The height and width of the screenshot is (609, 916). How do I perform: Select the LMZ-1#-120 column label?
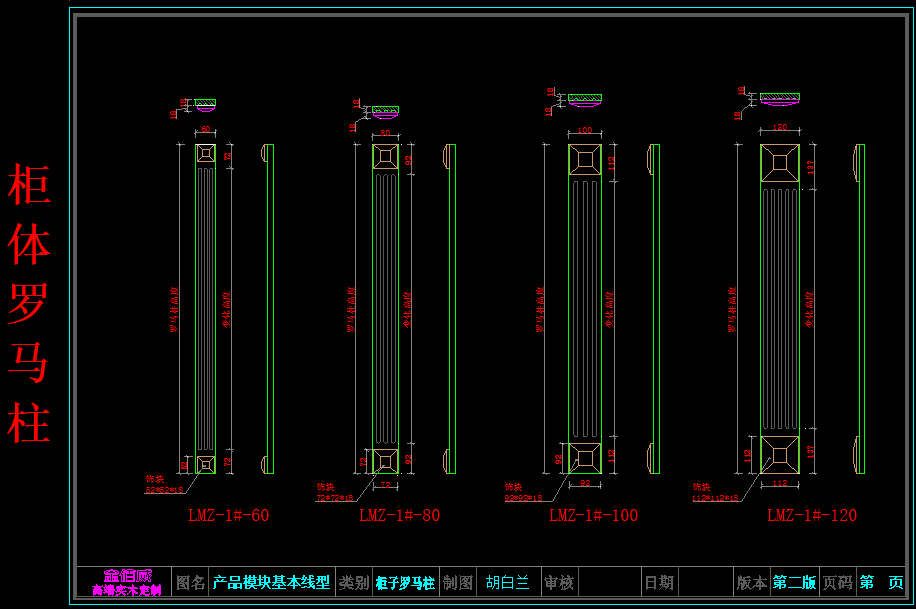(x=811, y=516)
